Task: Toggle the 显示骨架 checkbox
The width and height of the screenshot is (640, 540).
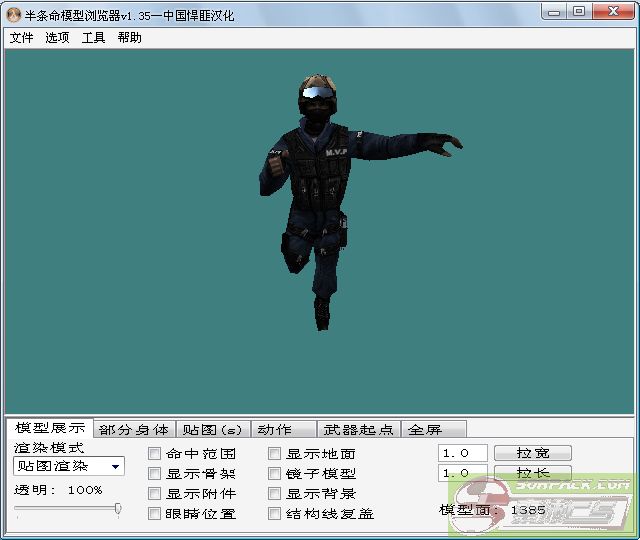Action: tap(155, 474)
